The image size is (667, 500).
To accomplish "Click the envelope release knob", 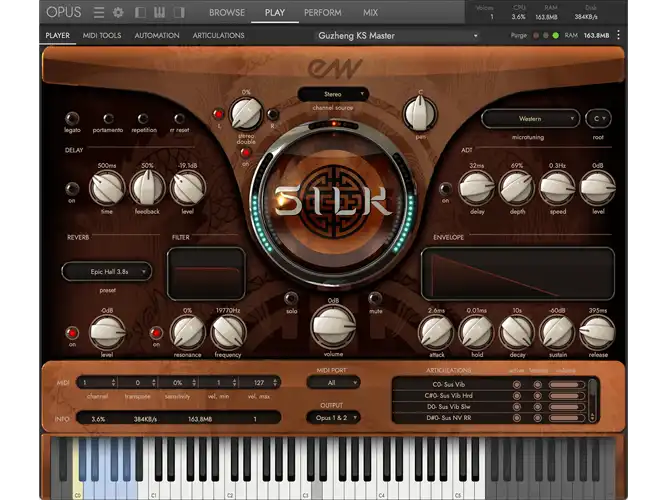I will click(598, 332).
